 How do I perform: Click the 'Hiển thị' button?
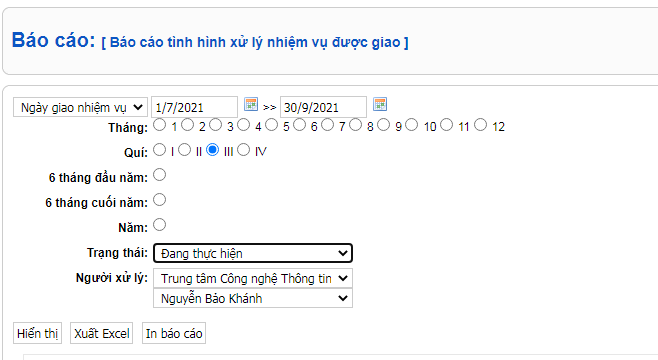tap(37, 333)
